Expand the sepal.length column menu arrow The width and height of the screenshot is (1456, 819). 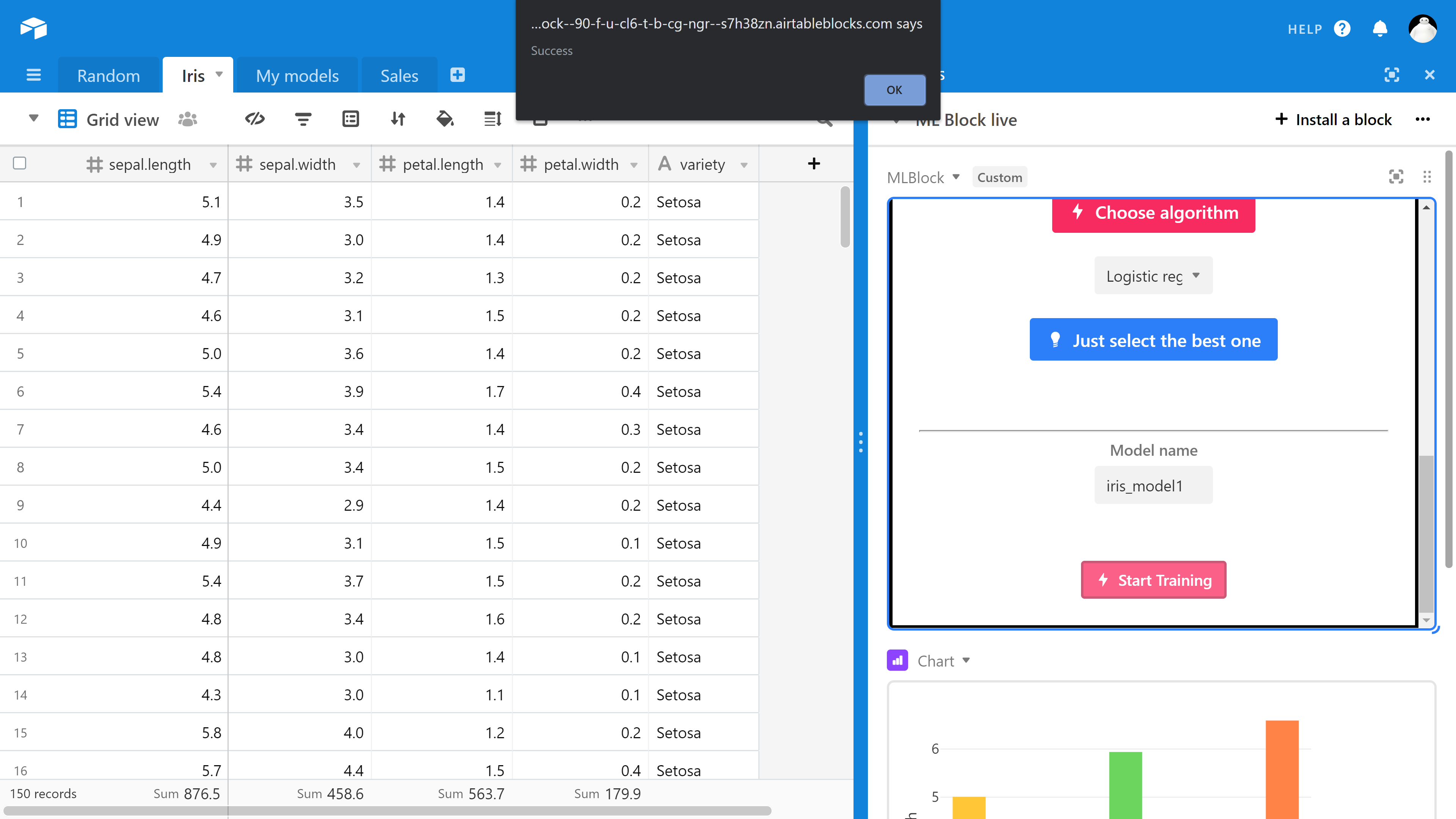213,165
